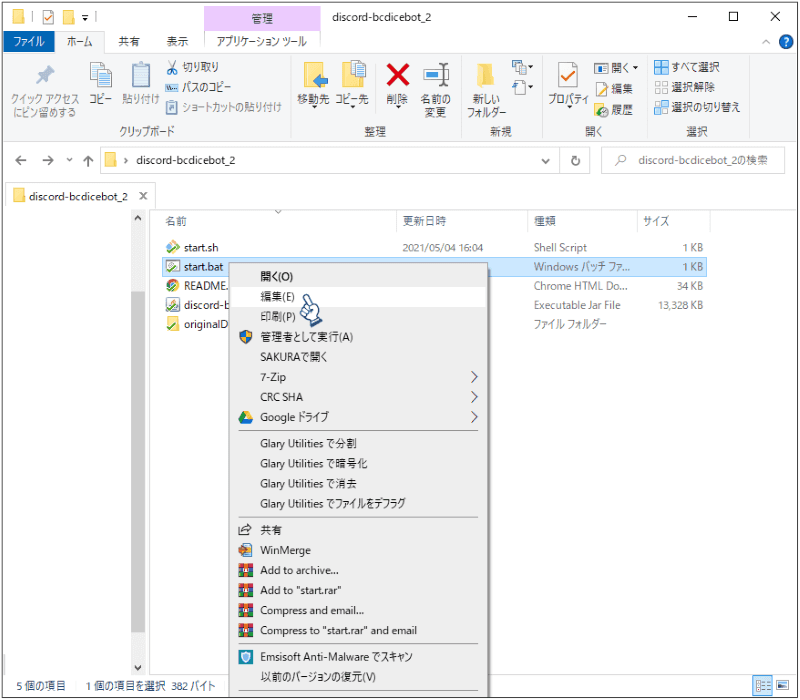The image size is (800, 700).
Task: Click Copy path (パスのコピー)
Action: (x=198, y=87)
